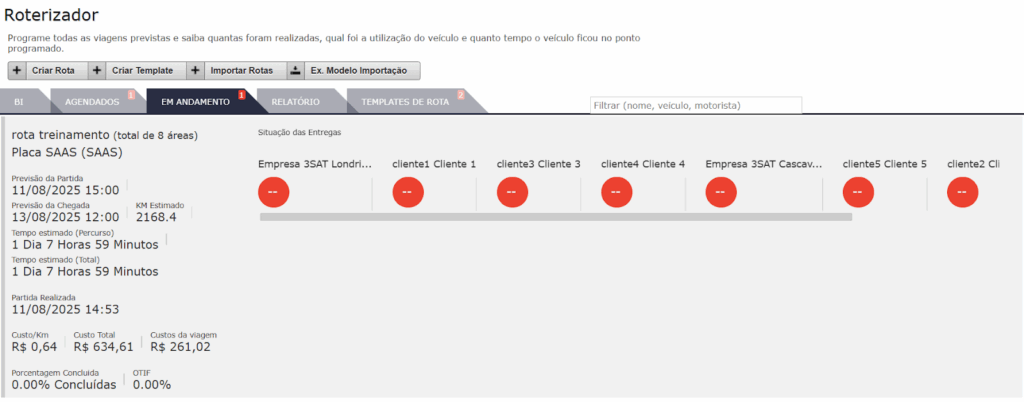1024x402 pixels.
Task: Focus the Filtrar search field
Action: click(x=695, y=105)
